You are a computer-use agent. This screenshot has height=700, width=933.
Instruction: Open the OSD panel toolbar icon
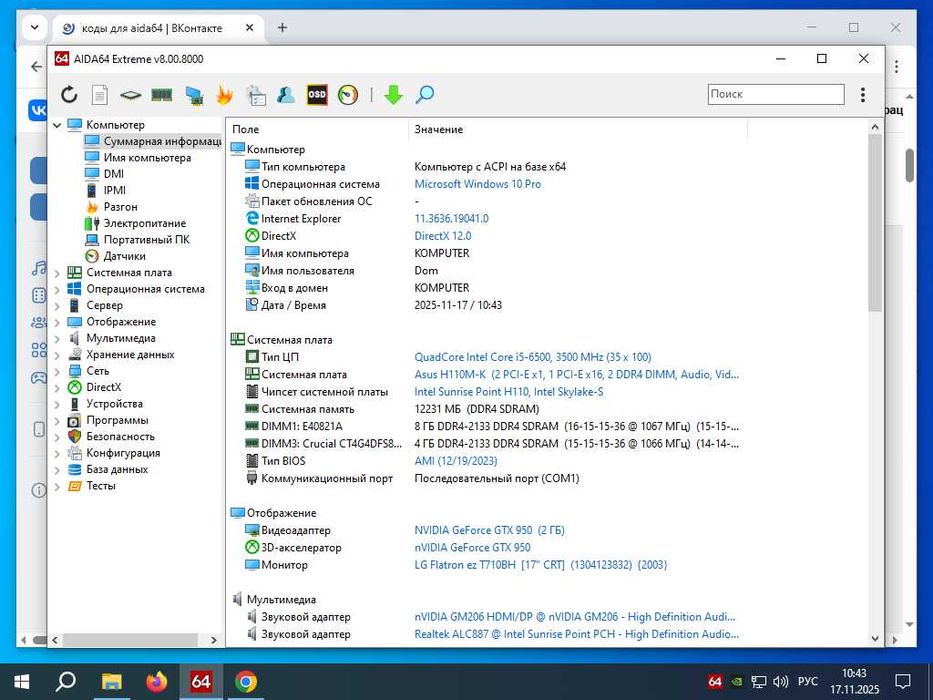[316, 95]
